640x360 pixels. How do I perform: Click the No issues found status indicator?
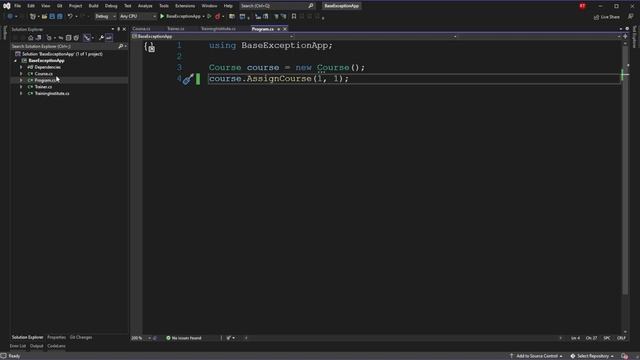(x=184, y=338)
